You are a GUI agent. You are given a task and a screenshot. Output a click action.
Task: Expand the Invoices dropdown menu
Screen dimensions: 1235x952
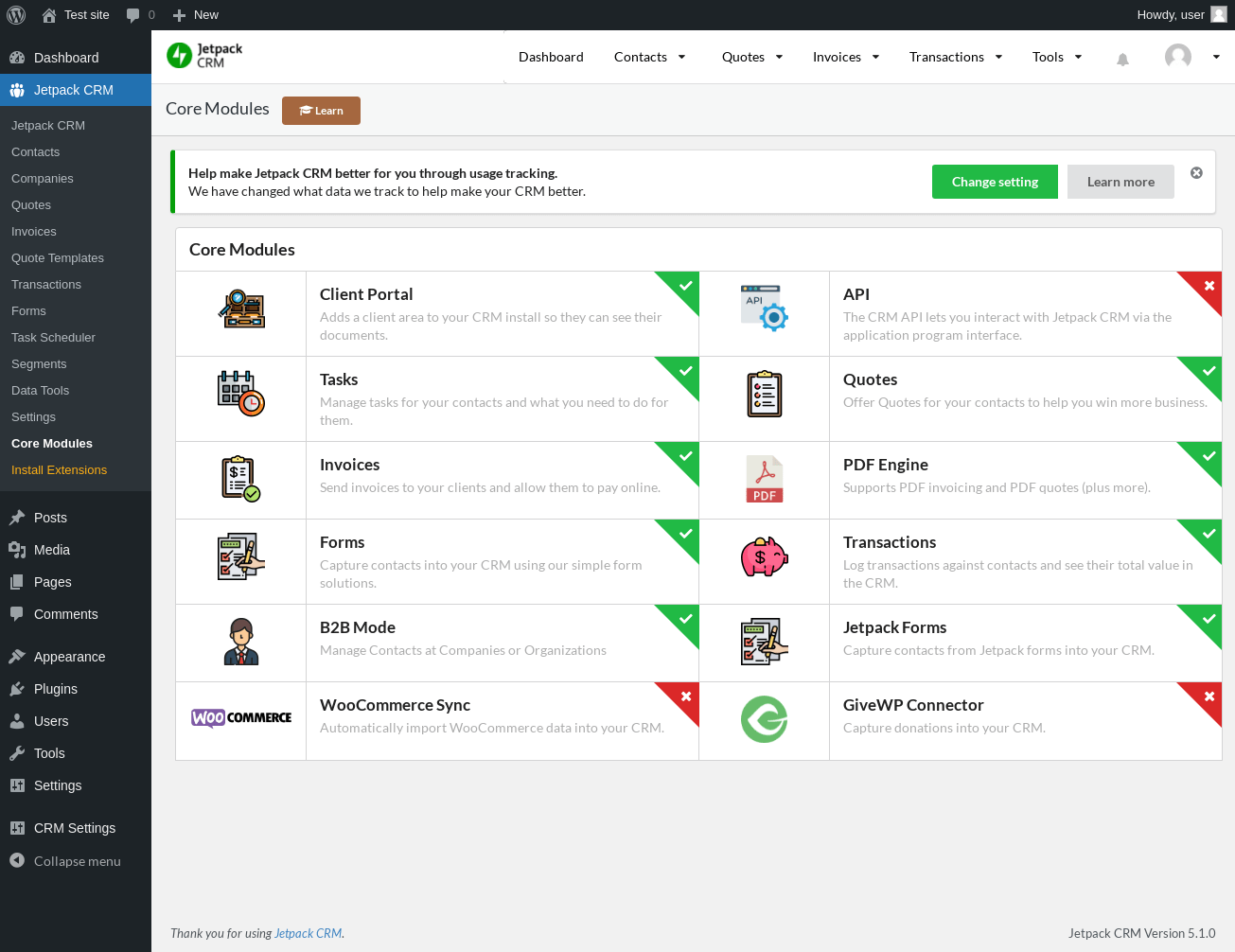coord(846,57)
